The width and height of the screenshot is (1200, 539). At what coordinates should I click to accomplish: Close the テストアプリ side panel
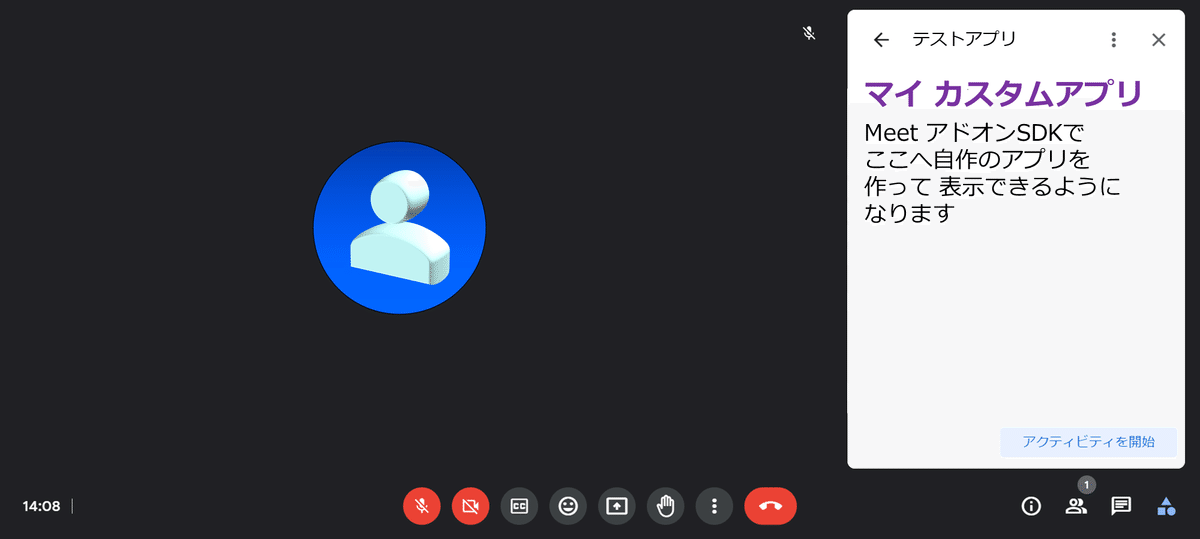[x=1159, y=40]
